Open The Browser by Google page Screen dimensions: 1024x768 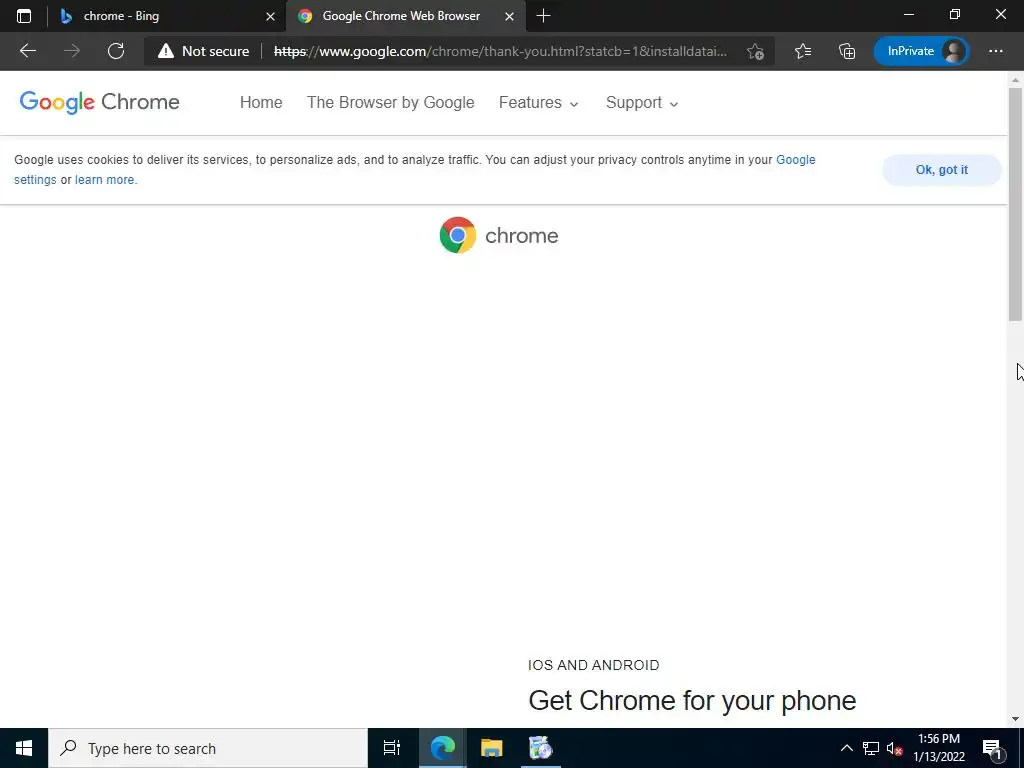pos(391,103)
